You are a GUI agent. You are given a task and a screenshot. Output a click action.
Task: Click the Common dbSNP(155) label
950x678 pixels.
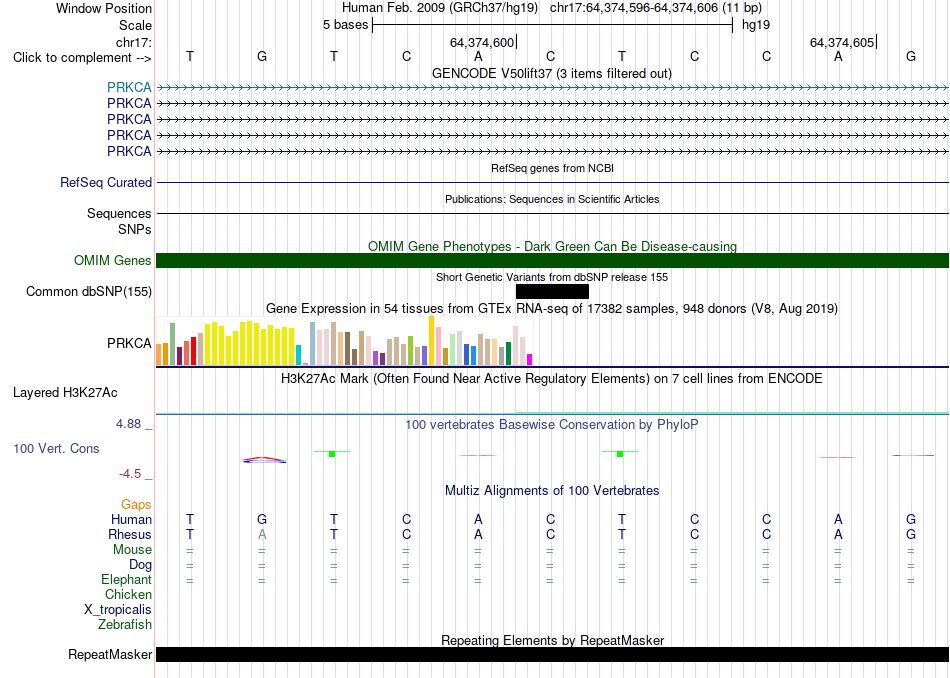click(x=88, y=291)
